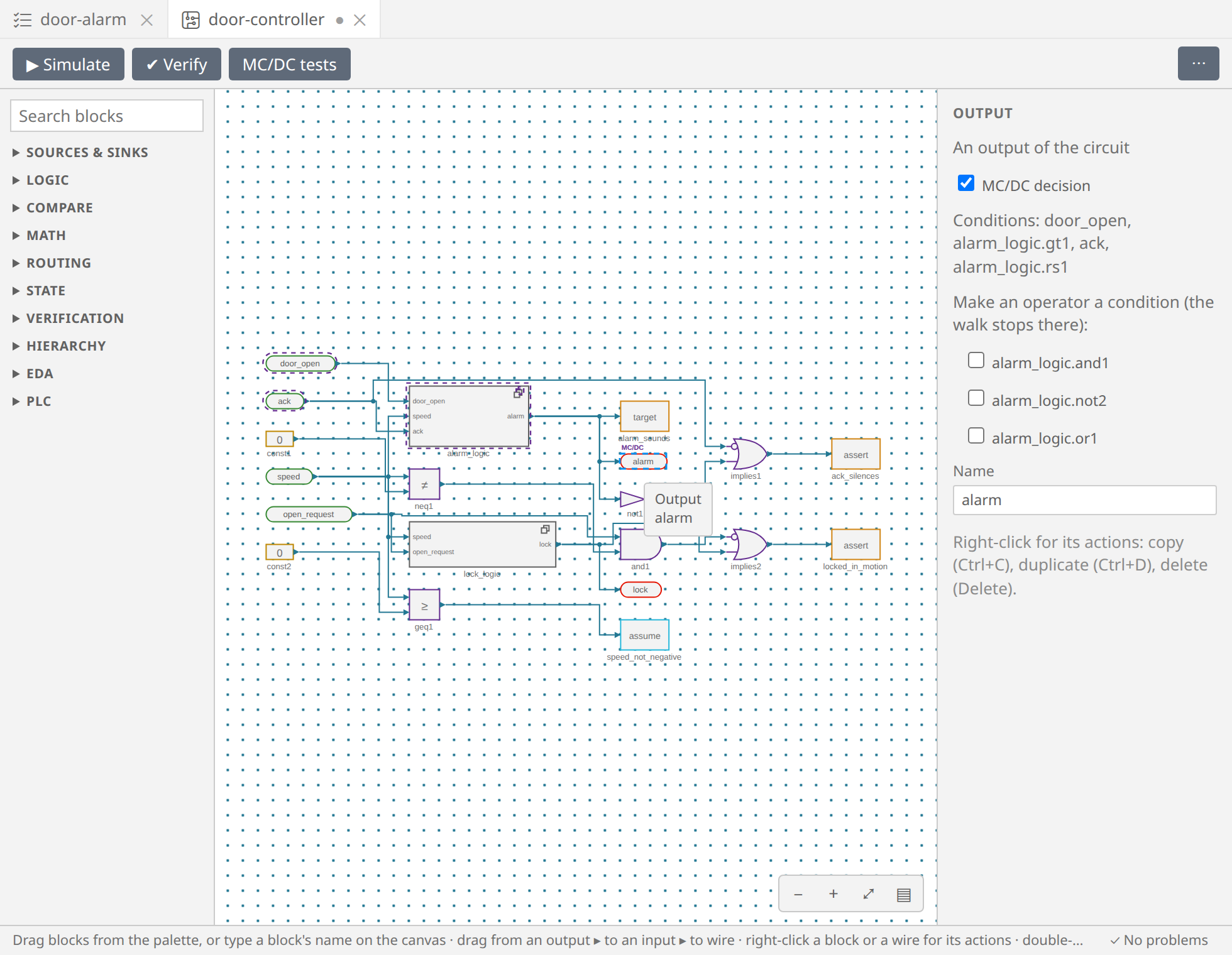
Task: Select the assert block ack_silences
Action: tap(855, 454)
